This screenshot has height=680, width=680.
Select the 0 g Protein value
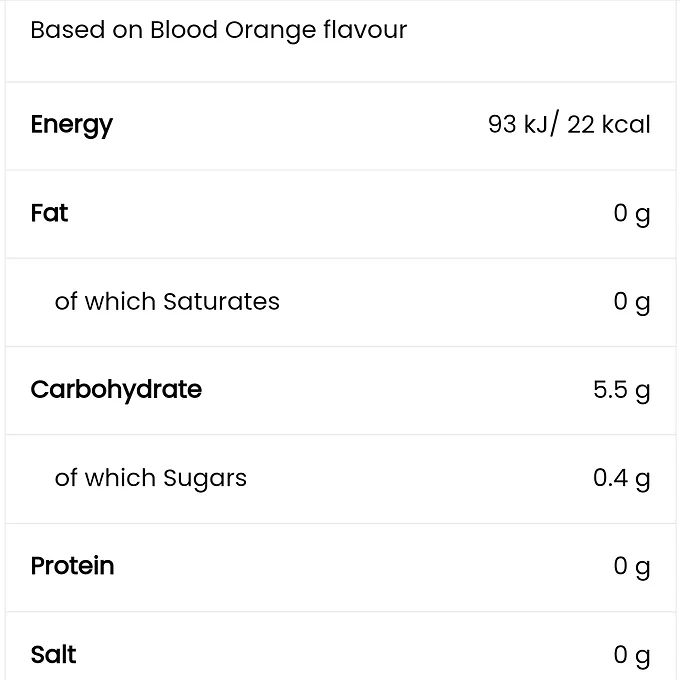[x=632, y=566]
